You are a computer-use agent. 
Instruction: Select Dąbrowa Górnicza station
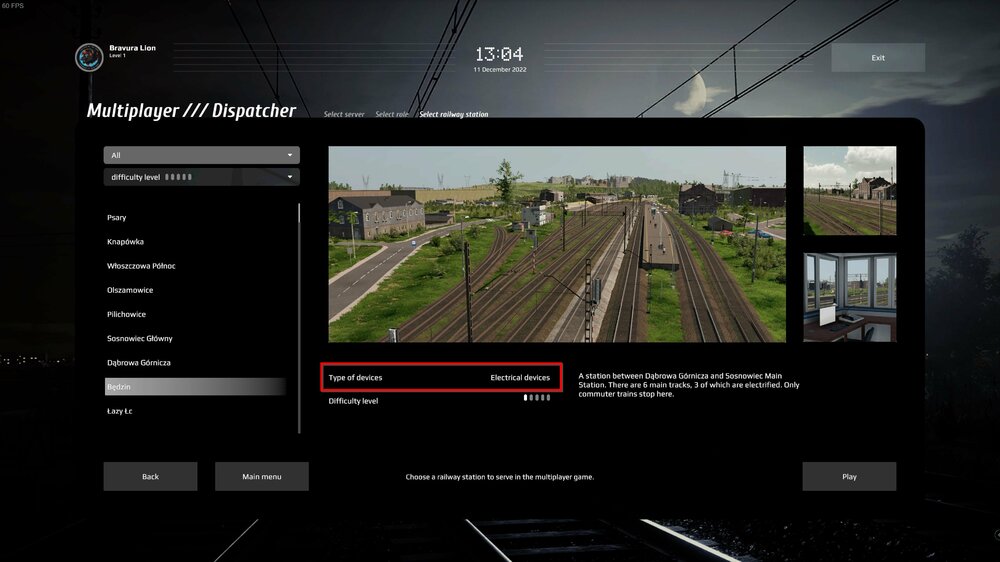(x=139, y=363)
